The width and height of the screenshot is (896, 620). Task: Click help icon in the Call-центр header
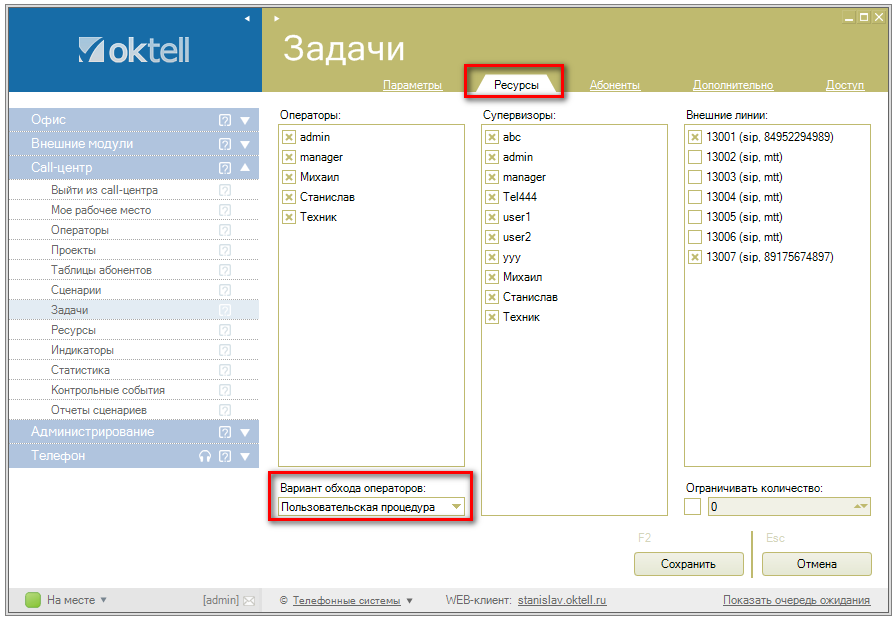click(x=225, y=168)
